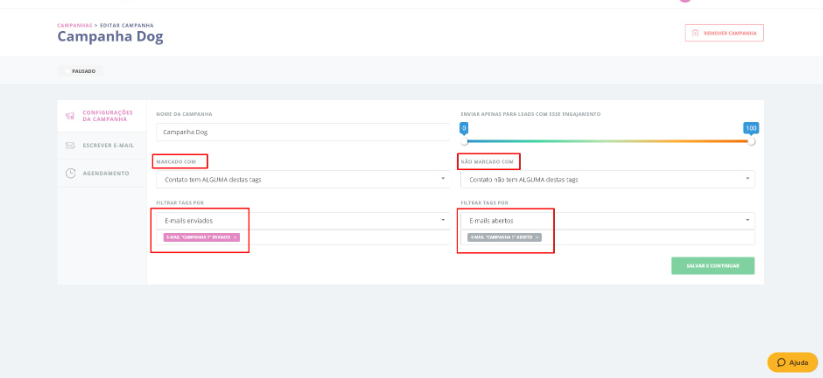Click the Pausado status badge
Viewport: 823px width, 378px height.
coord(80,71)
